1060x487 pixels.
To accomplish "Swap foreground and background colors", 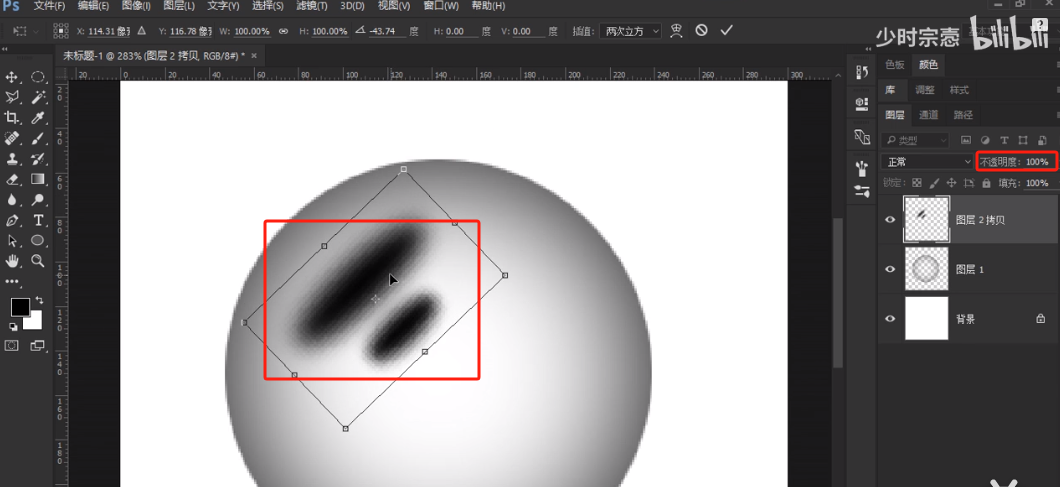I will [39, 300].
